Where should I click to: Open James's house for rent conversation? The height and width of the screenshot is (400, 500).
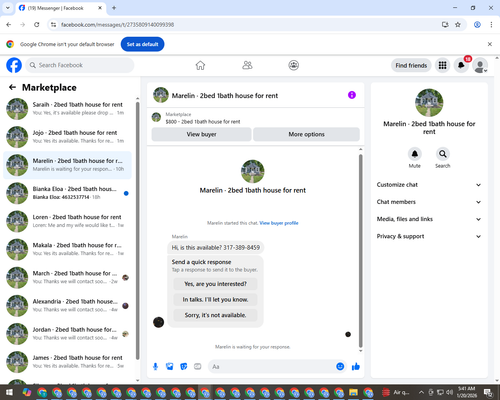coord(67,362)
